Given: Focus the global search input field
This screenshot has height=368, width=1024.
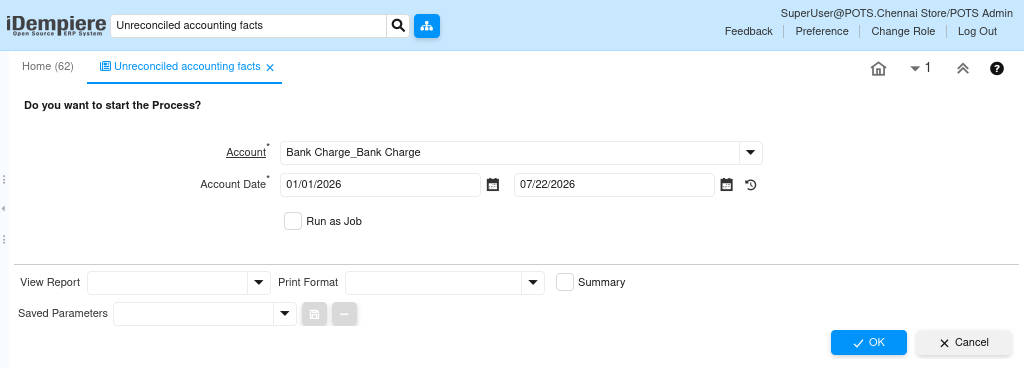Looking at the screenshot, I should tap(249, 26).
